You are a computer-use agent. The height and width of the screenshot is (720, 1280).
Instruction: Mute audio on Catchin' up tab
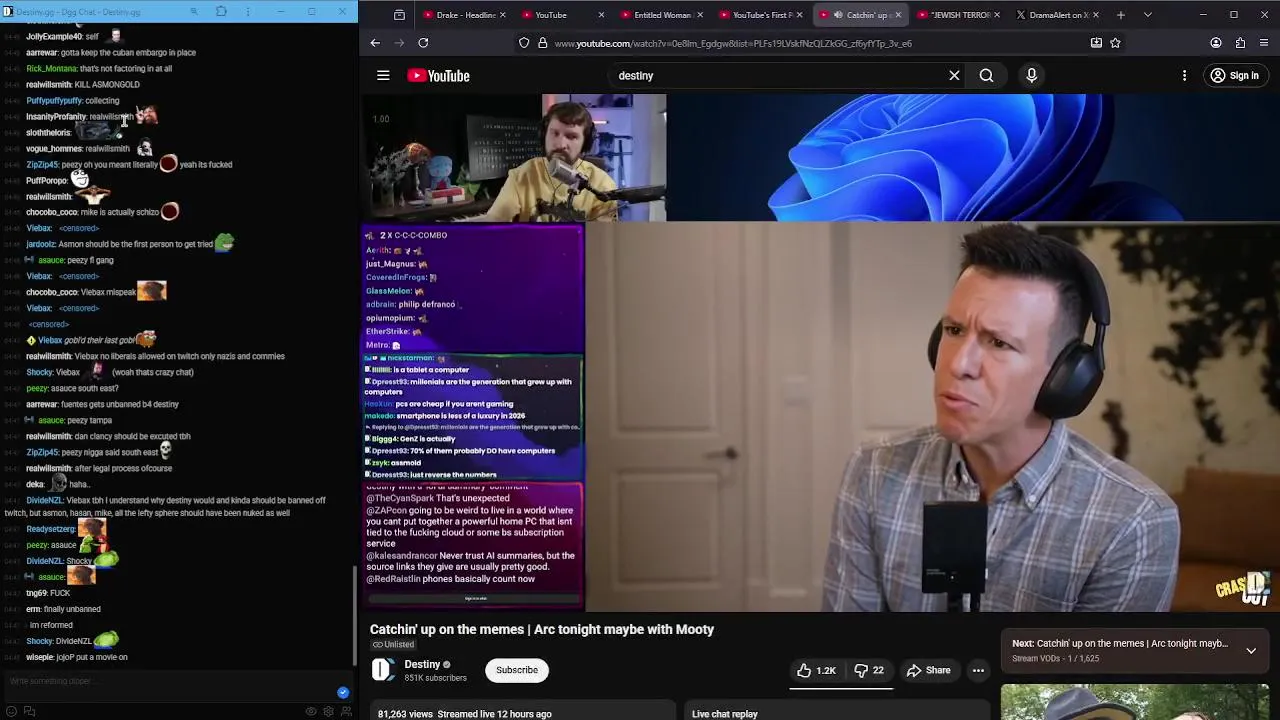(838, 15)
